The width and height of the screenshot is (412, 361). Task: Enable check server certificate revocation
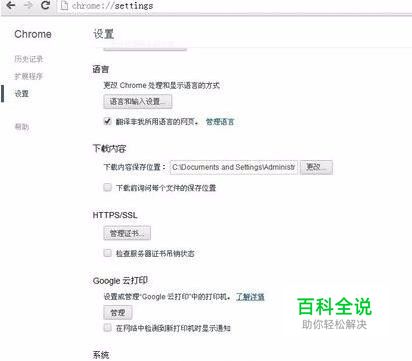pos(107,253)
